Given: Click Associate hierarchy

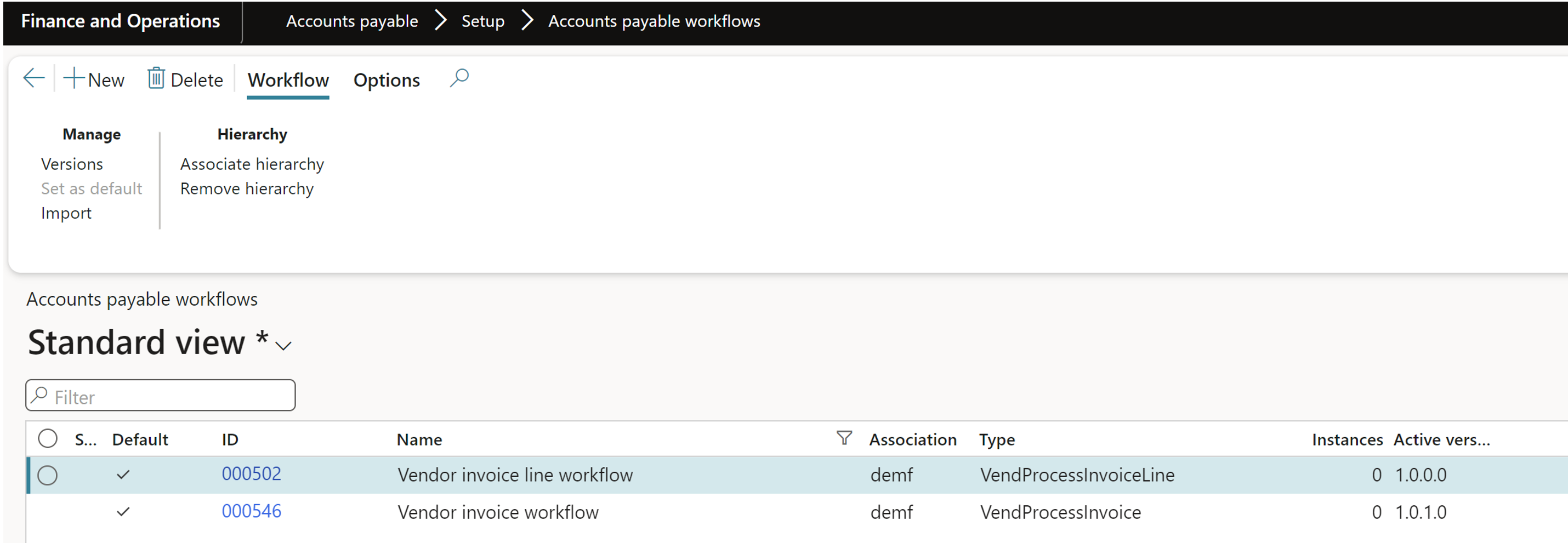Looking at the screenshot, I should tap(252, 164).
